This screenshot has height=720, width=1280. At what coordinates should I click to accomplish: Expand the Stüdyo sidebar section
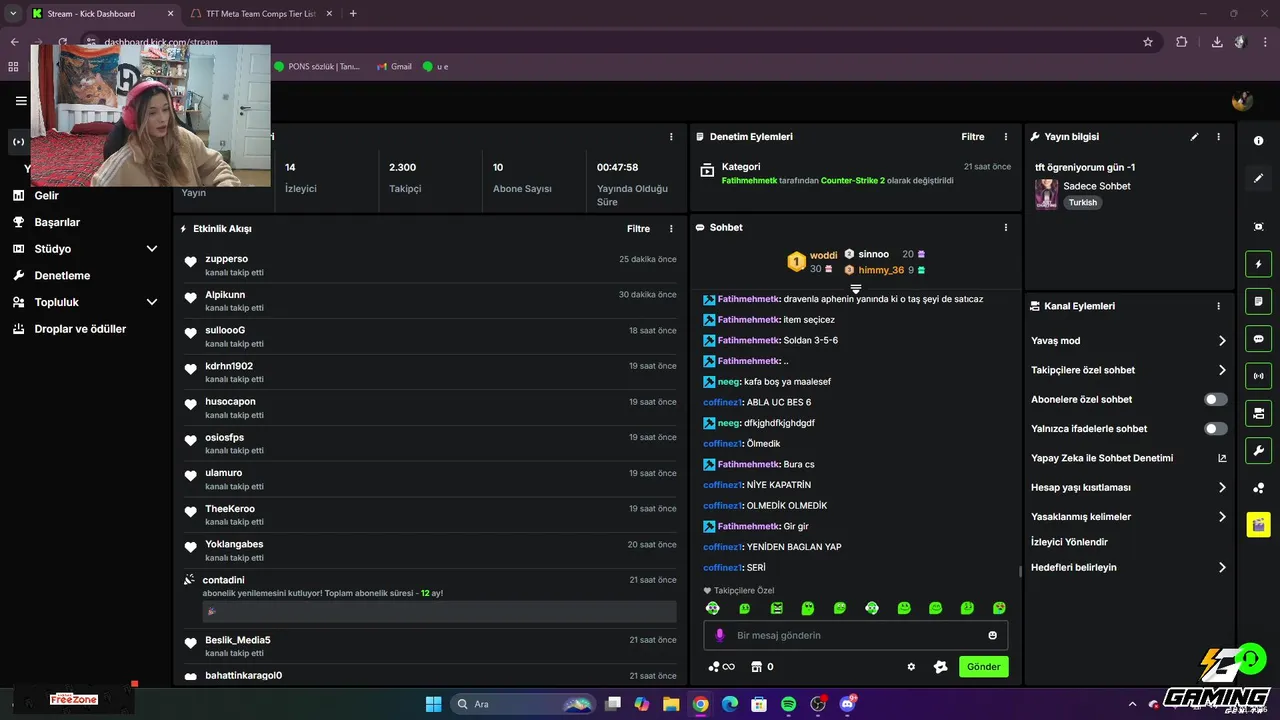(152, 249)
